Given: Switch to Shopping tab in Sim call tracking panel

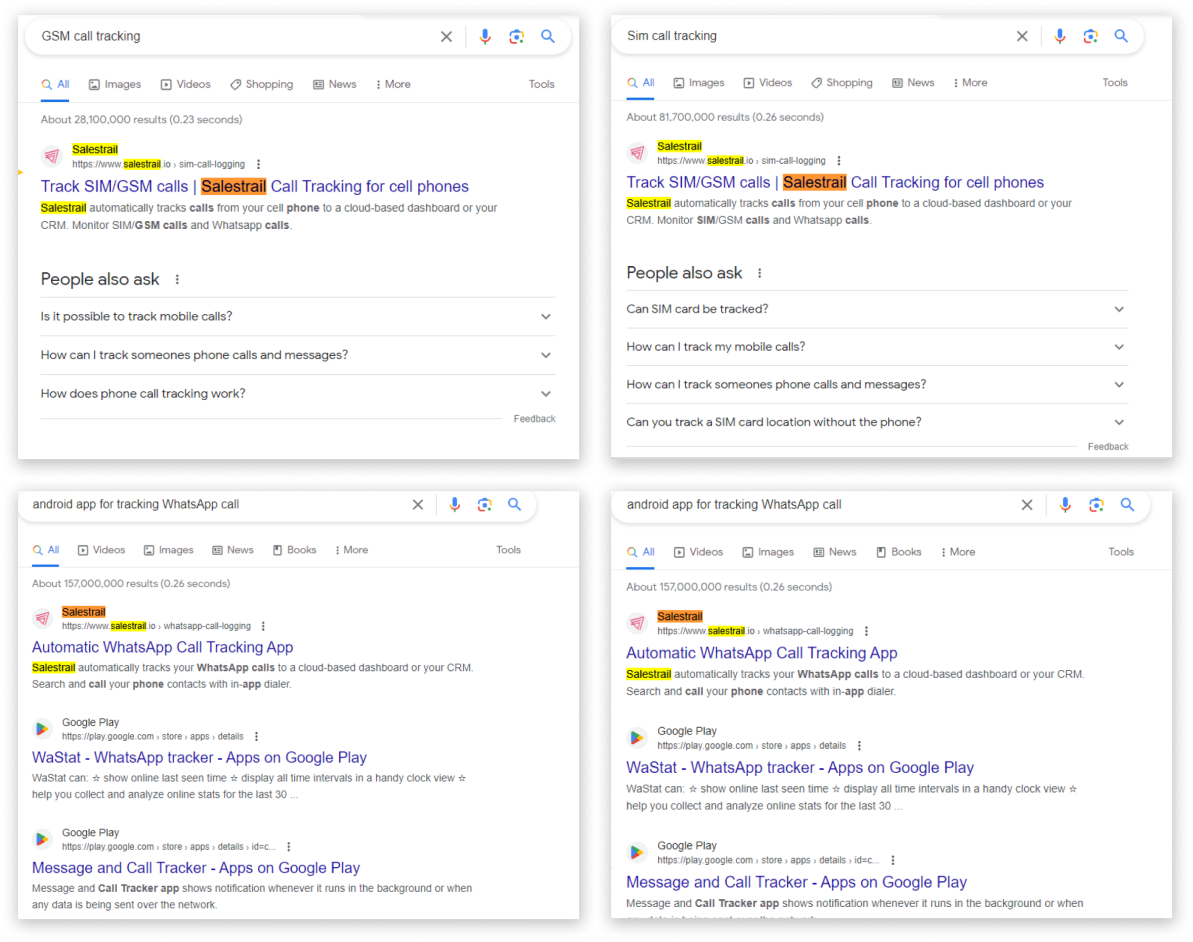Looking at the screenshot, I should click(841, 83).
